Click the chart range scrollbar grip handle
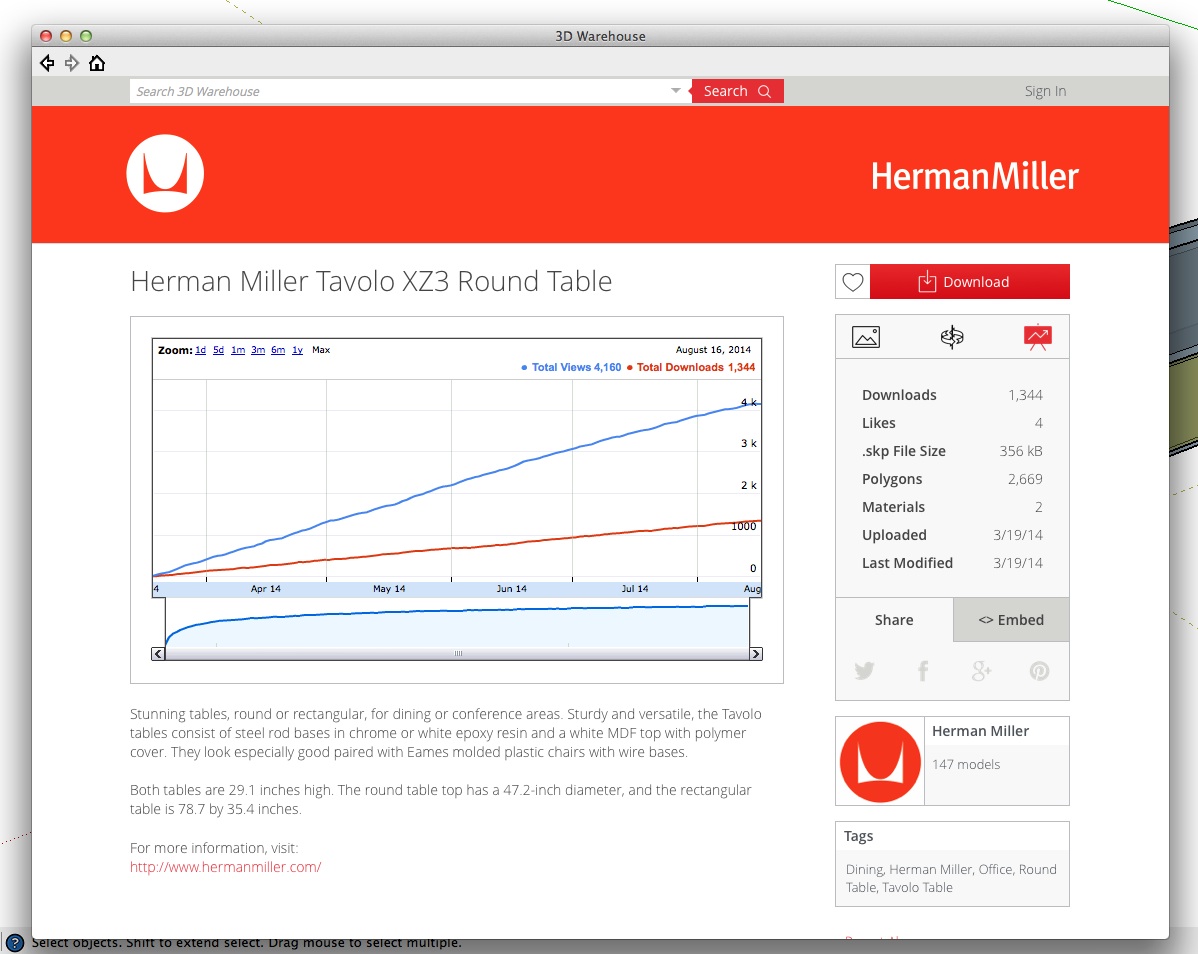The height and width of the screenshot is (954, 1198). click(x=458, y=654)
